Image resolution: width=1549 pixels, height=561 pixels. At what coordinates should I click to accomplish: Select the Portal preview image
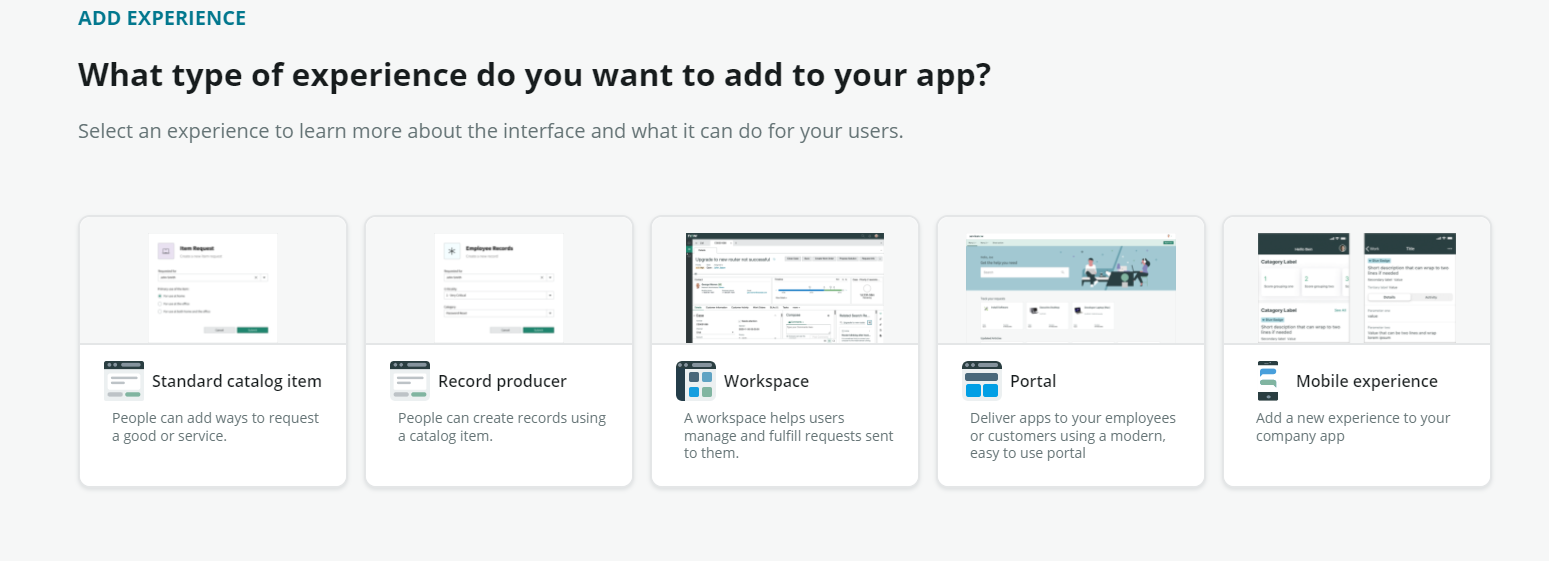[x=1071, y=288]
